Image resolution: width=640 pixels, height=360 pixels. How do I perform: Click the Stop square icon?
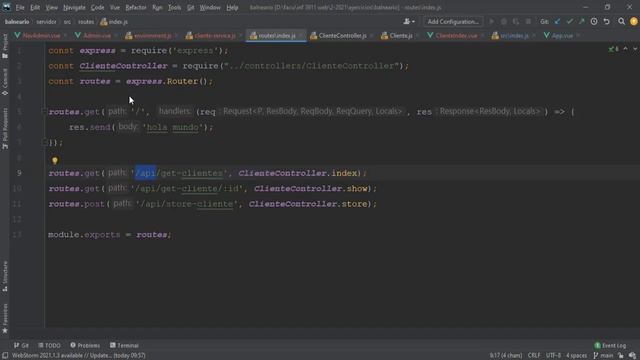[528, 22]
